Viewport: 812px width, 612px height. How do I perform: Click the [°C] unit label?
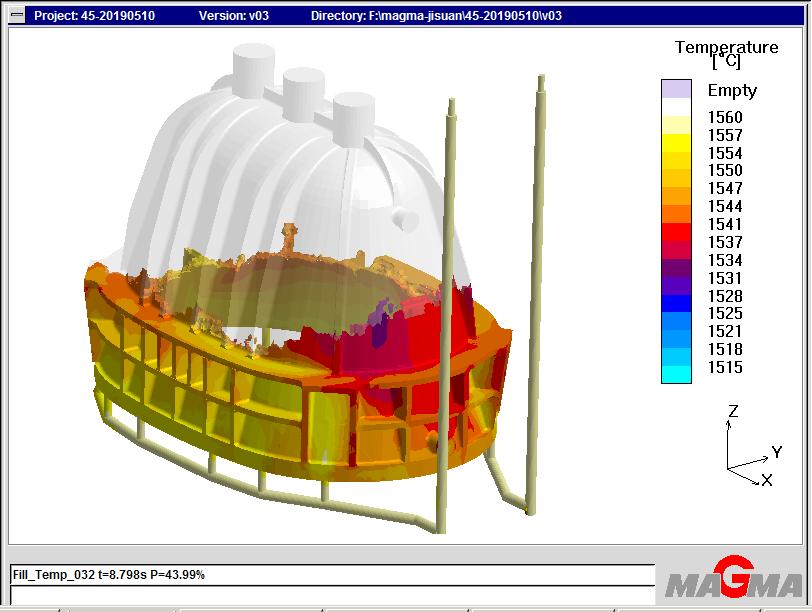726,62
